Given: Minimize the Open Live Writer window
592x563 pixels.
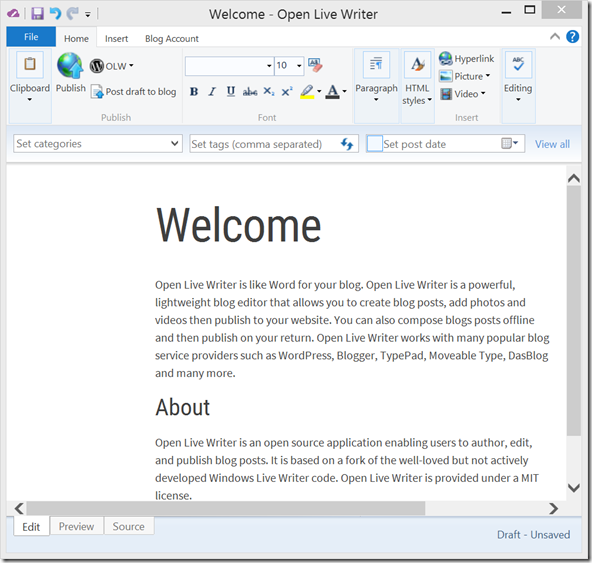Looking at the screenshot, I should click(506, 13).
